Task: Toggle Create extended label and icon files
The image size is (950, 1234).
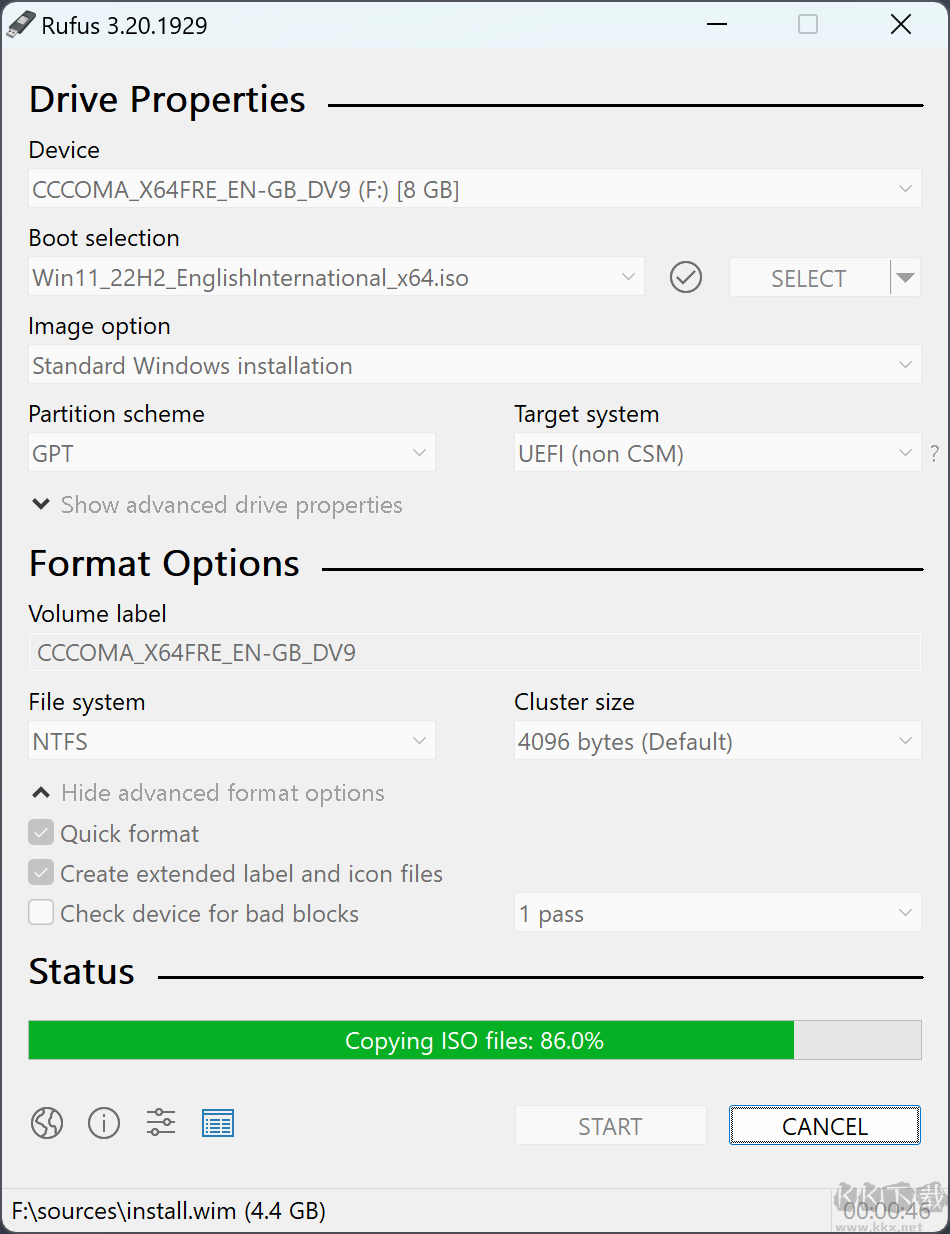Action: click(41, 873)
